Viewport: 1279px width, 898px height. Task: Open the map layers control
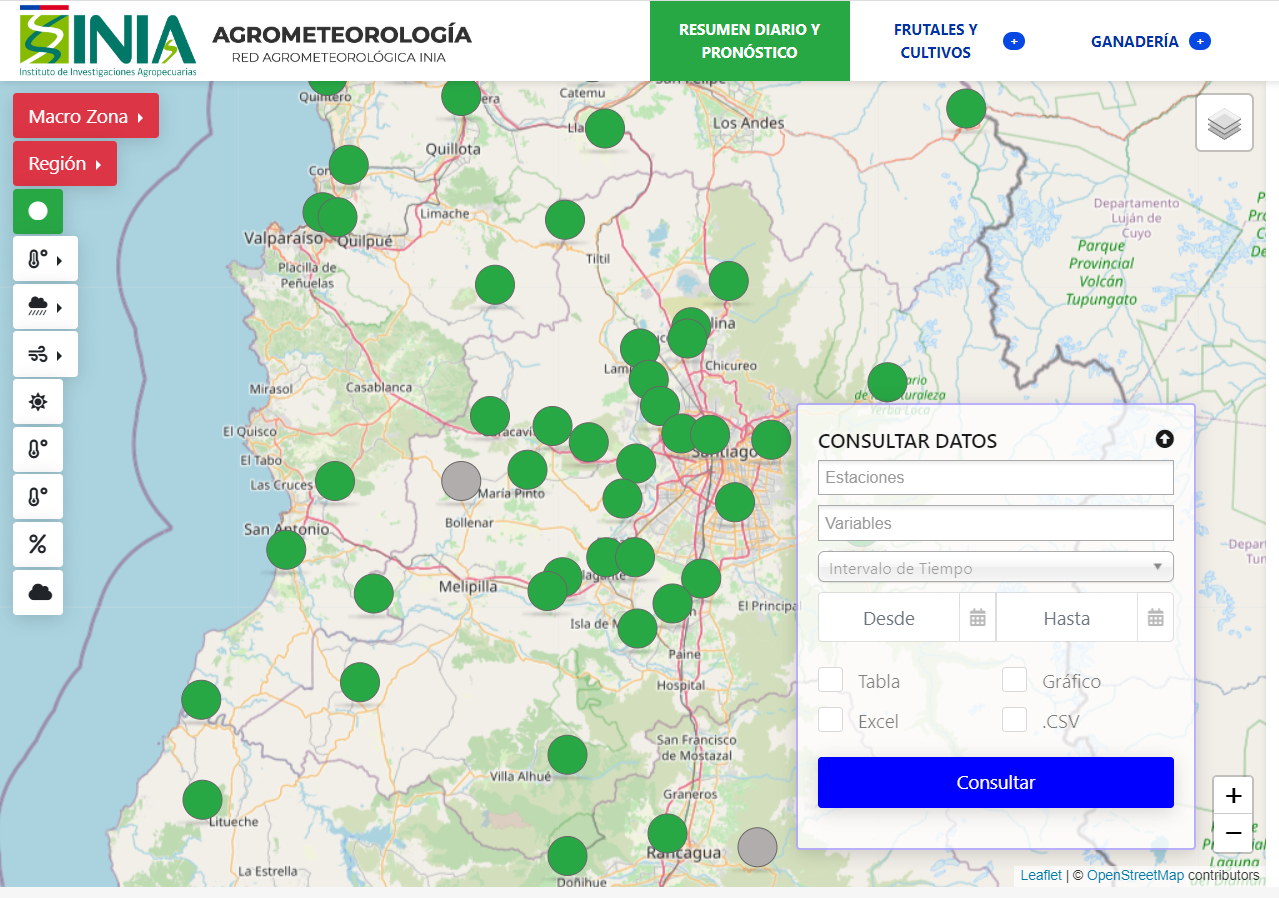point(1224,123)
